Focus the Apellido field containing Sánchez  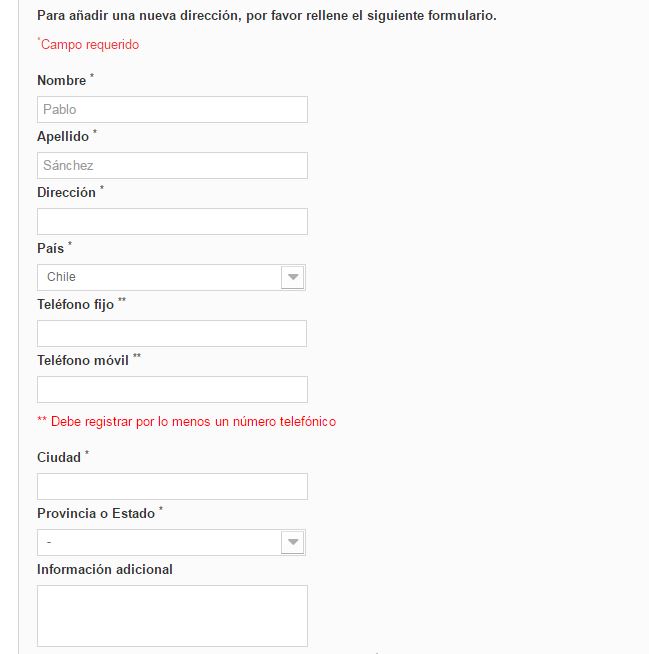172,166
